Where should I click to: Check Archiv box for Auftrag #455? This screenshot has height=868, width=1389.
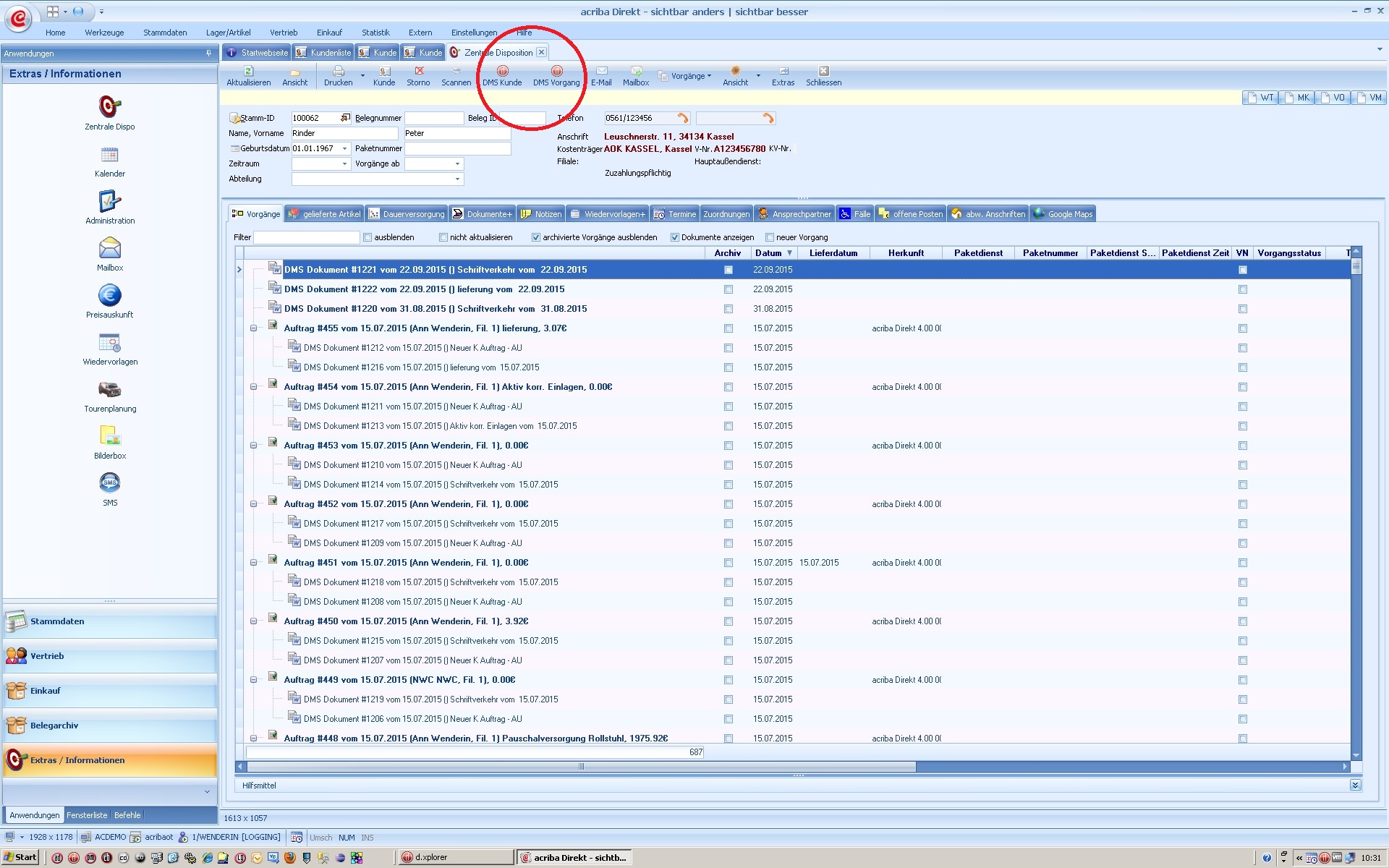tap(729, 328)
